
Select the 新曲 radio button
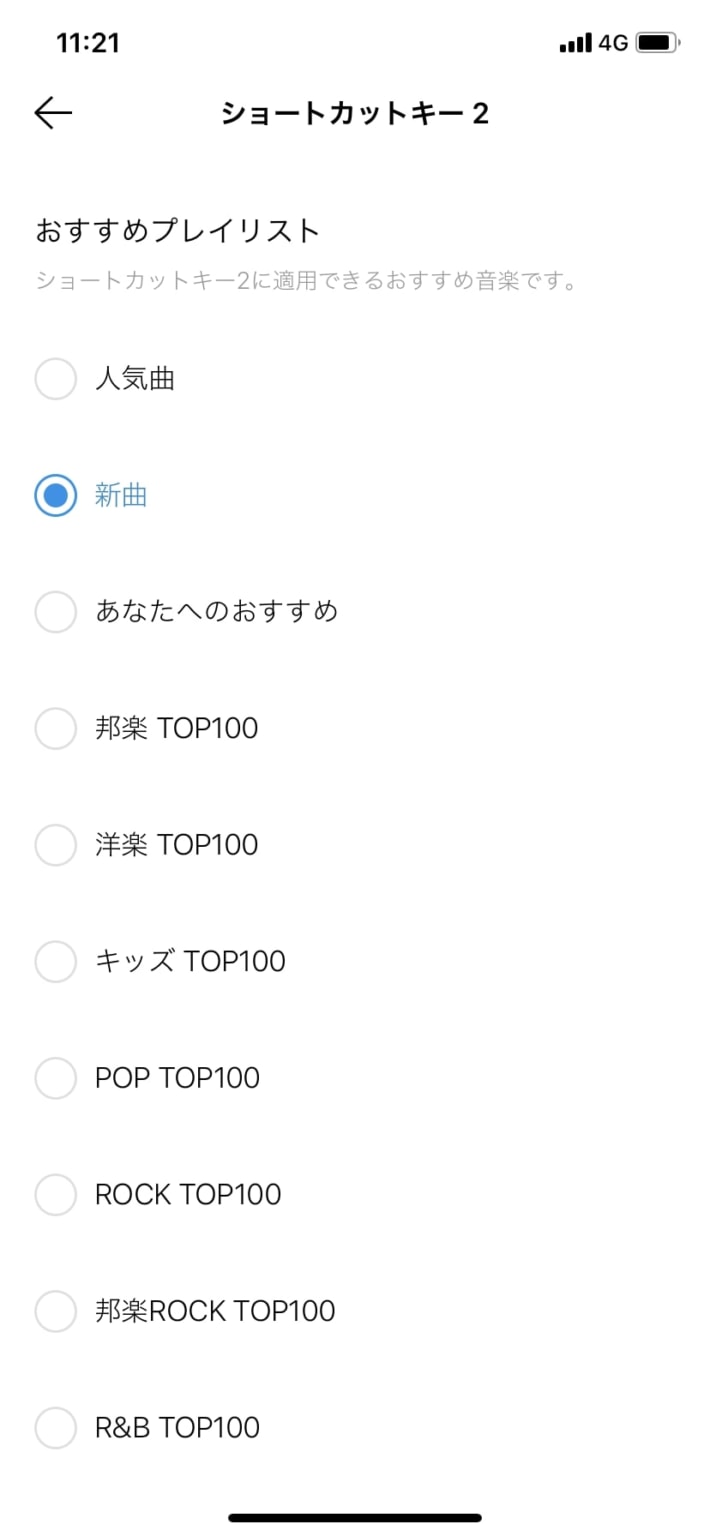[x=55, y=495]
